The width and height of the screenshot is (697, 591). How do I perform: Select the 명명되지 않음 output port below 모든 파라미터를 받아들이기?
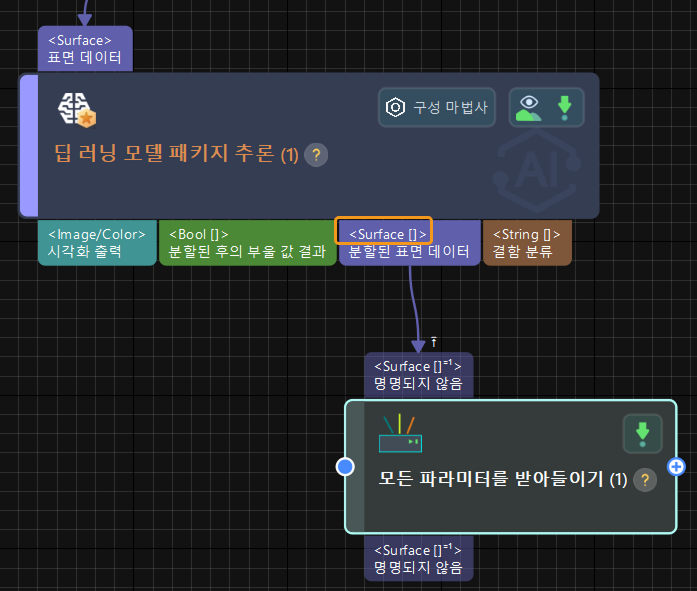[x=418, y=559]
